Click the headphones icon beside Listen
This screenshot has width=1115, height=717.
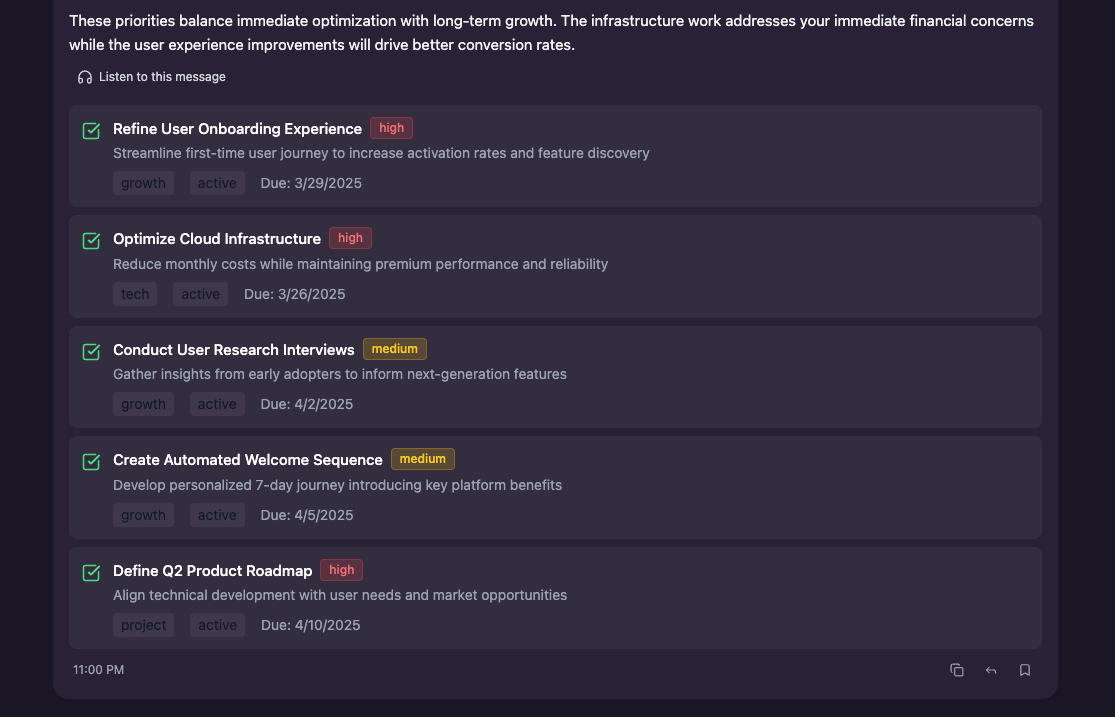click(85, 77)
